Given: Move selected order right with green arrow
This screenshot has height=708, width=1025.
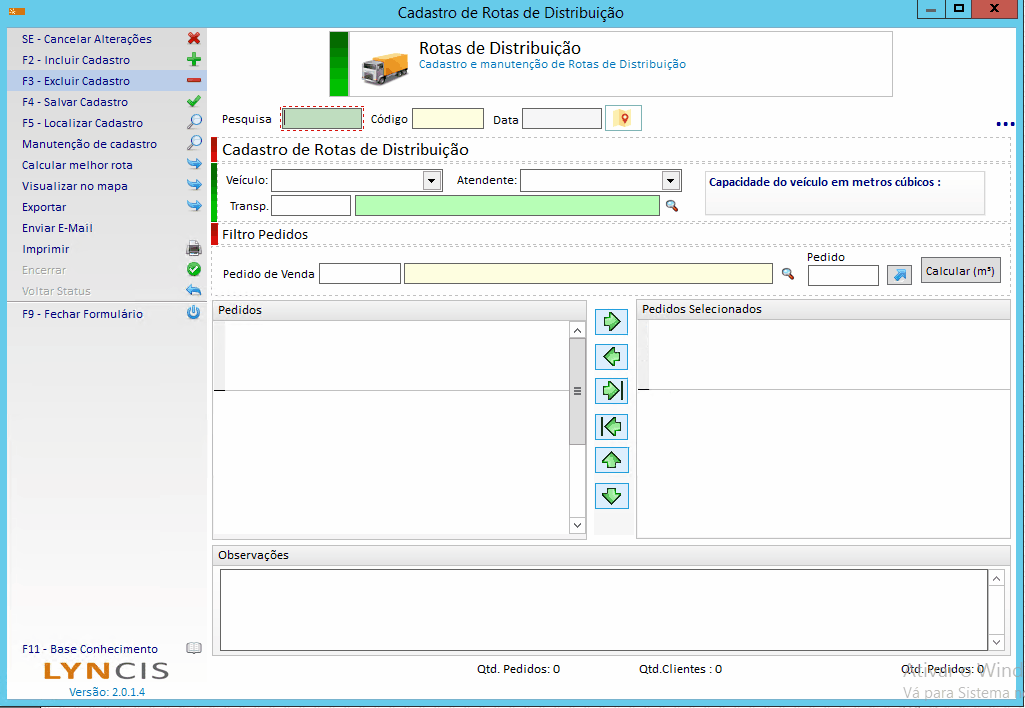Looking at the screenshot, I should click(x=611, y=322).
